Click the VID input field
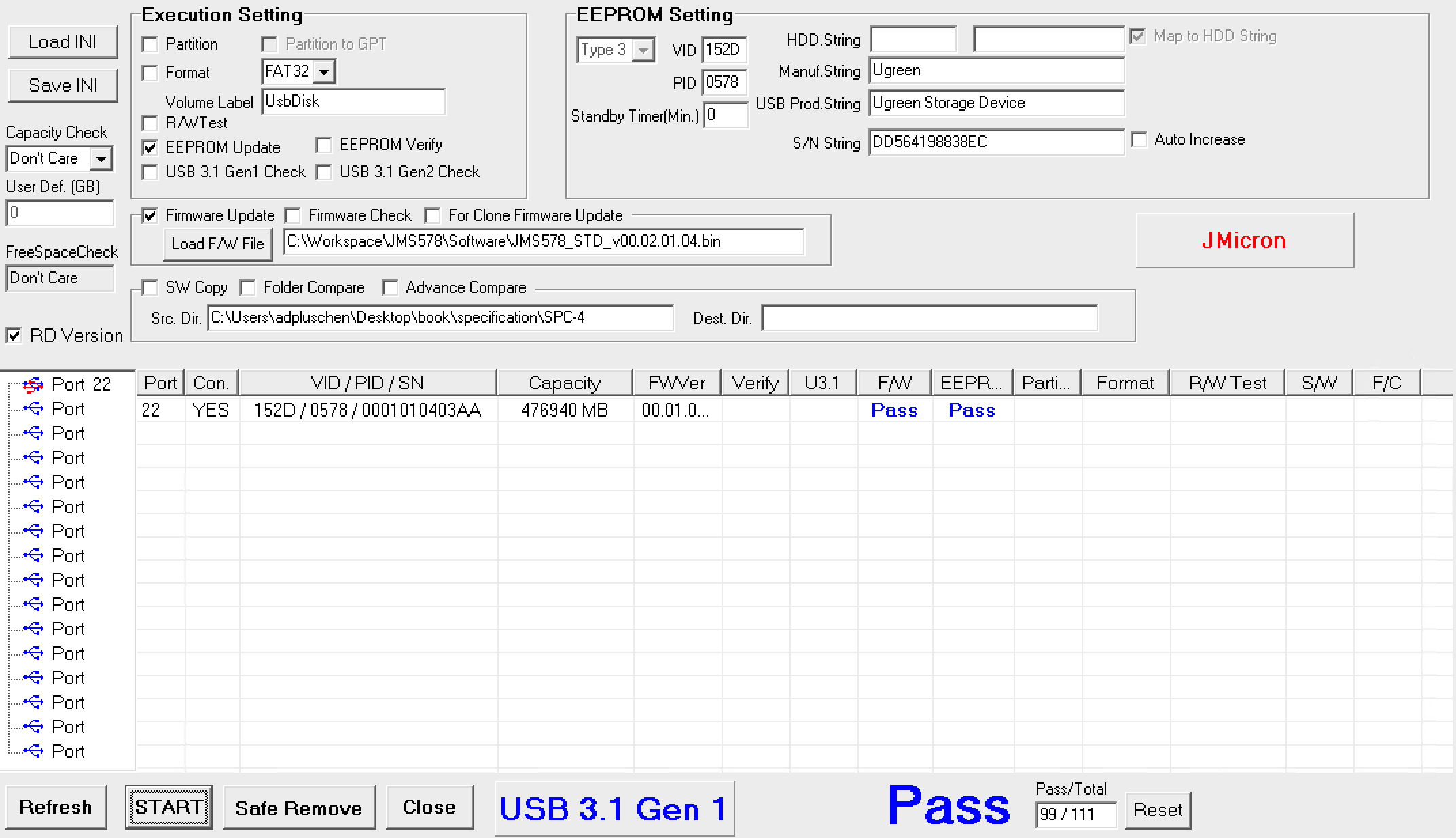1456x838 pixels. pos(724,50)
